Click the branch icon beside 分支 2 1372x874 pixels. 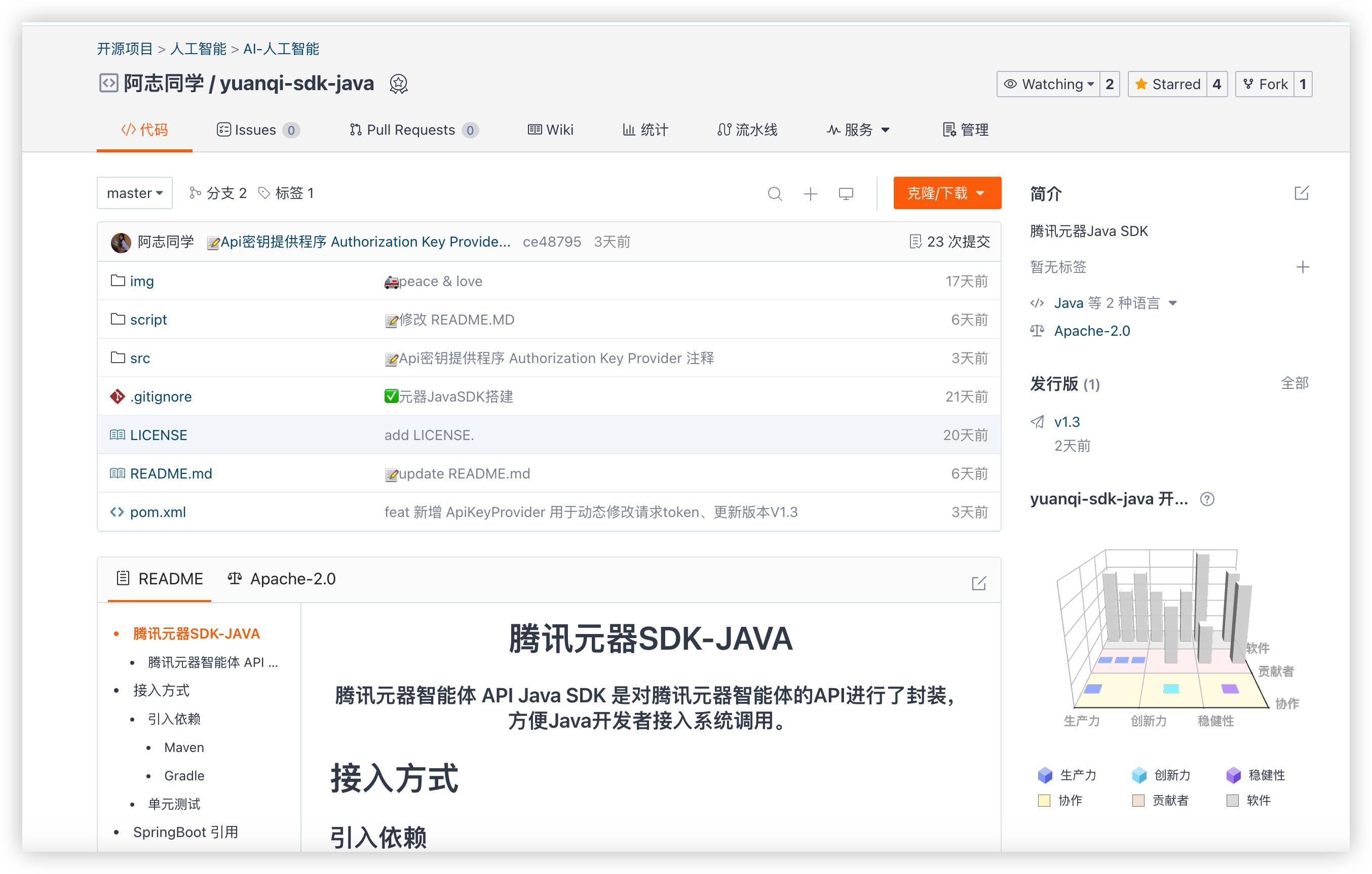[195, 193]
